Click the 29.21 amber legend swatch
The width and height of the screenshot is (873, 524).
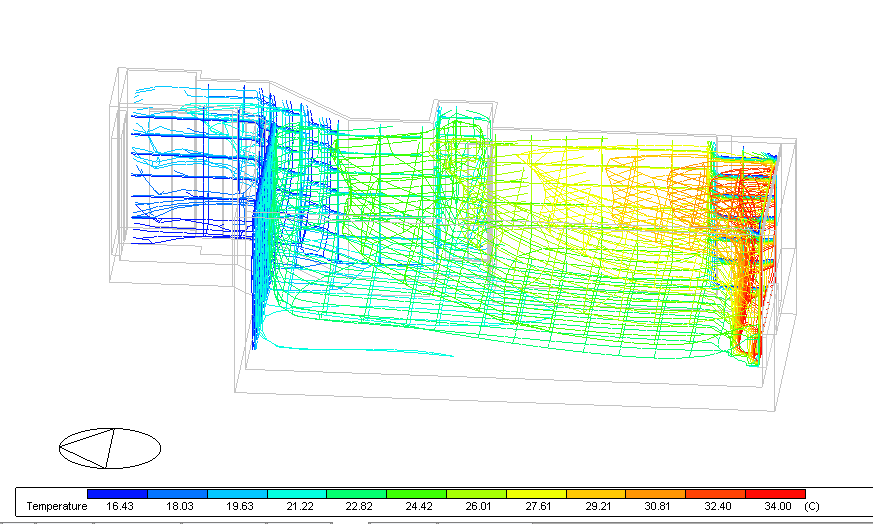(x=596, y=494)
